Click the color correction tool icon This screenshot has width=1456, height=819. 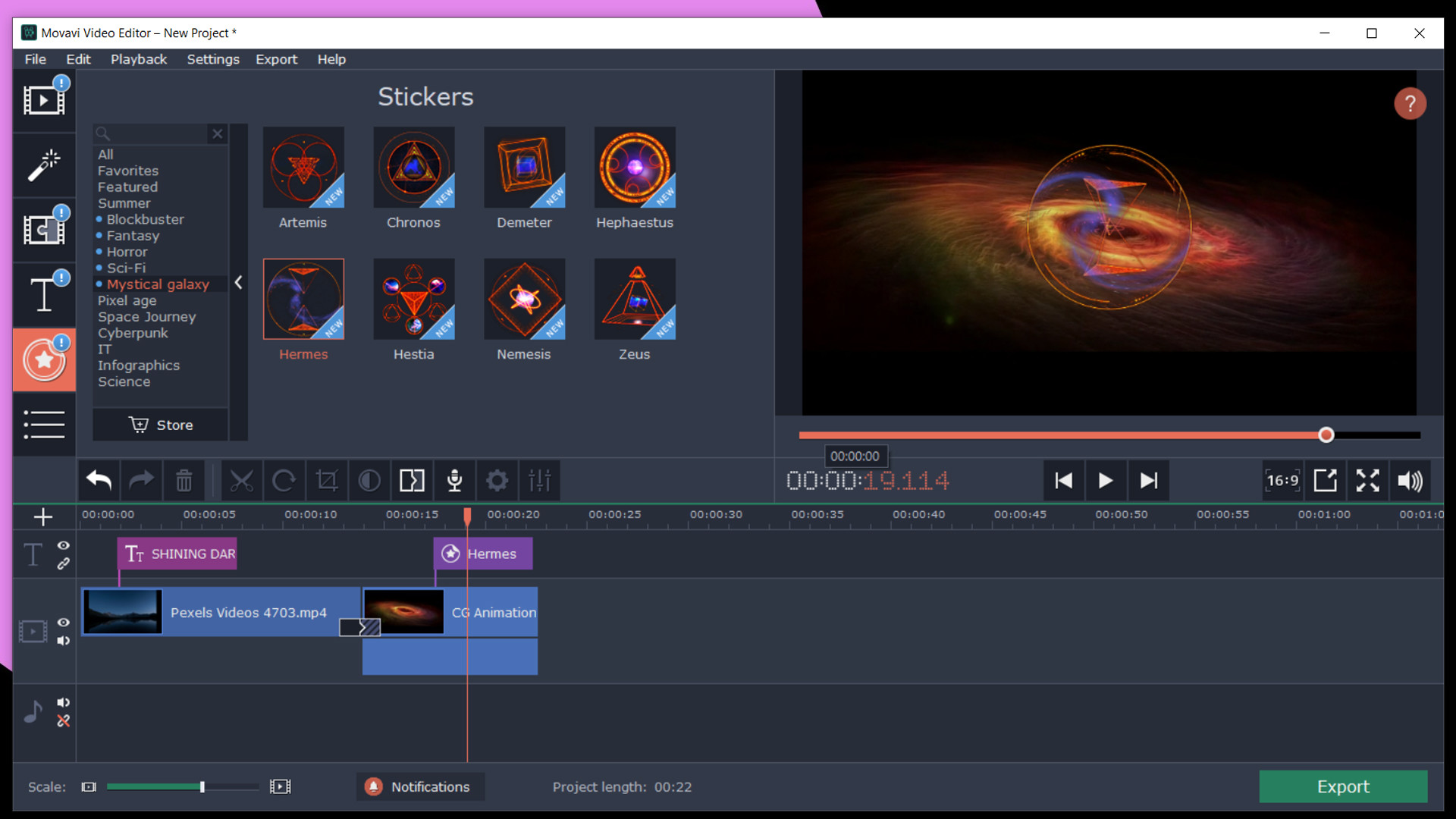[370, 481]
